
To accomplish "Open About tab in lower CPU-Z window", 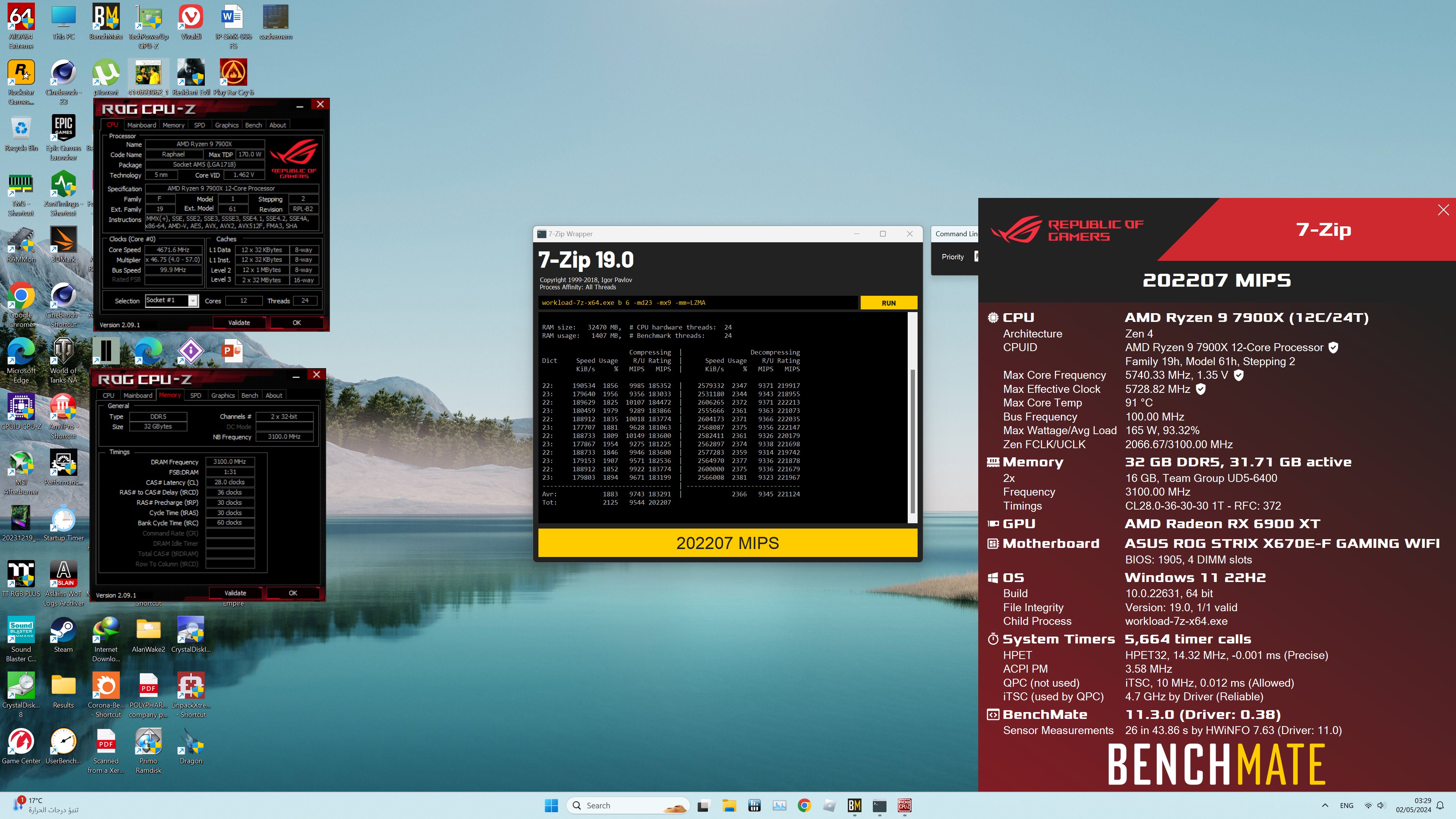I will click(274, 395).
